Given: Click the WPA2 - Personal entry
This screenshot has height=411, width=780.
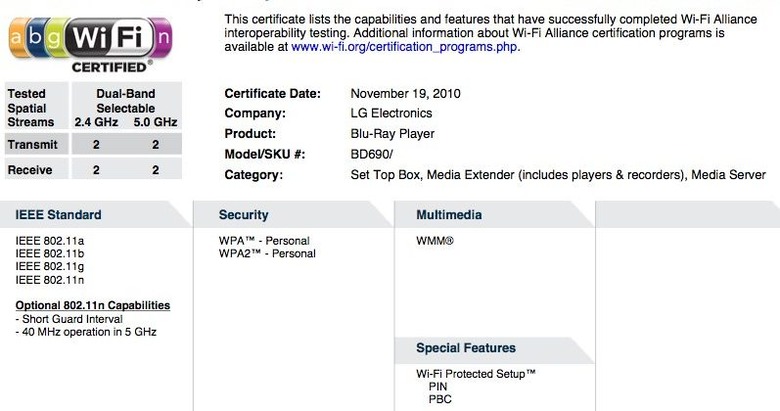Looking at the screenshot, I should pyautogui.click(x=267, y=254).
